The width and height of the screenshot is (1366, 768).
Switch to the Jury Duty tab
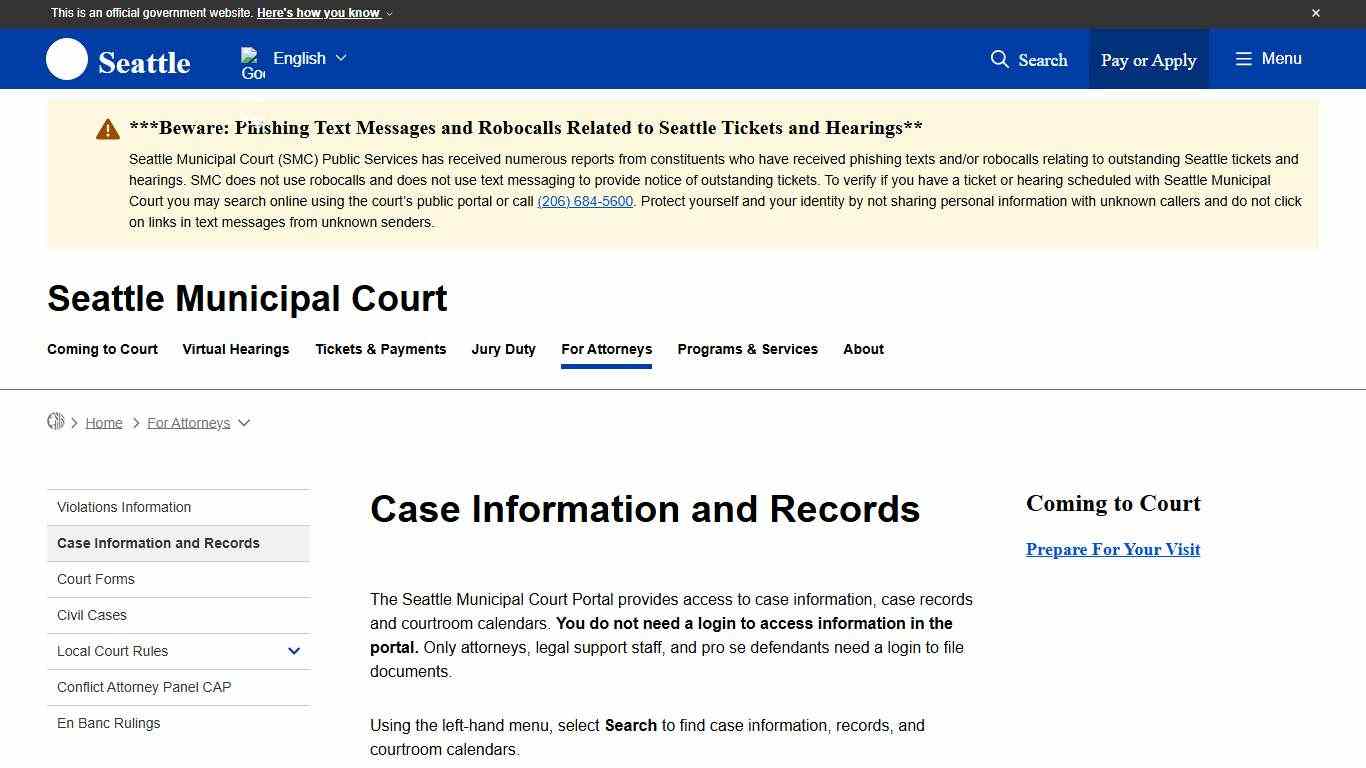(x=503, y=349)
